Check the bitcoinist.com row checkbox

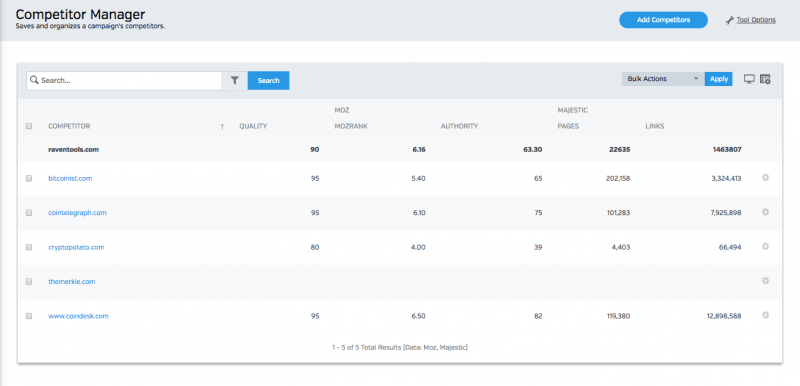click(x=29, y=178)
